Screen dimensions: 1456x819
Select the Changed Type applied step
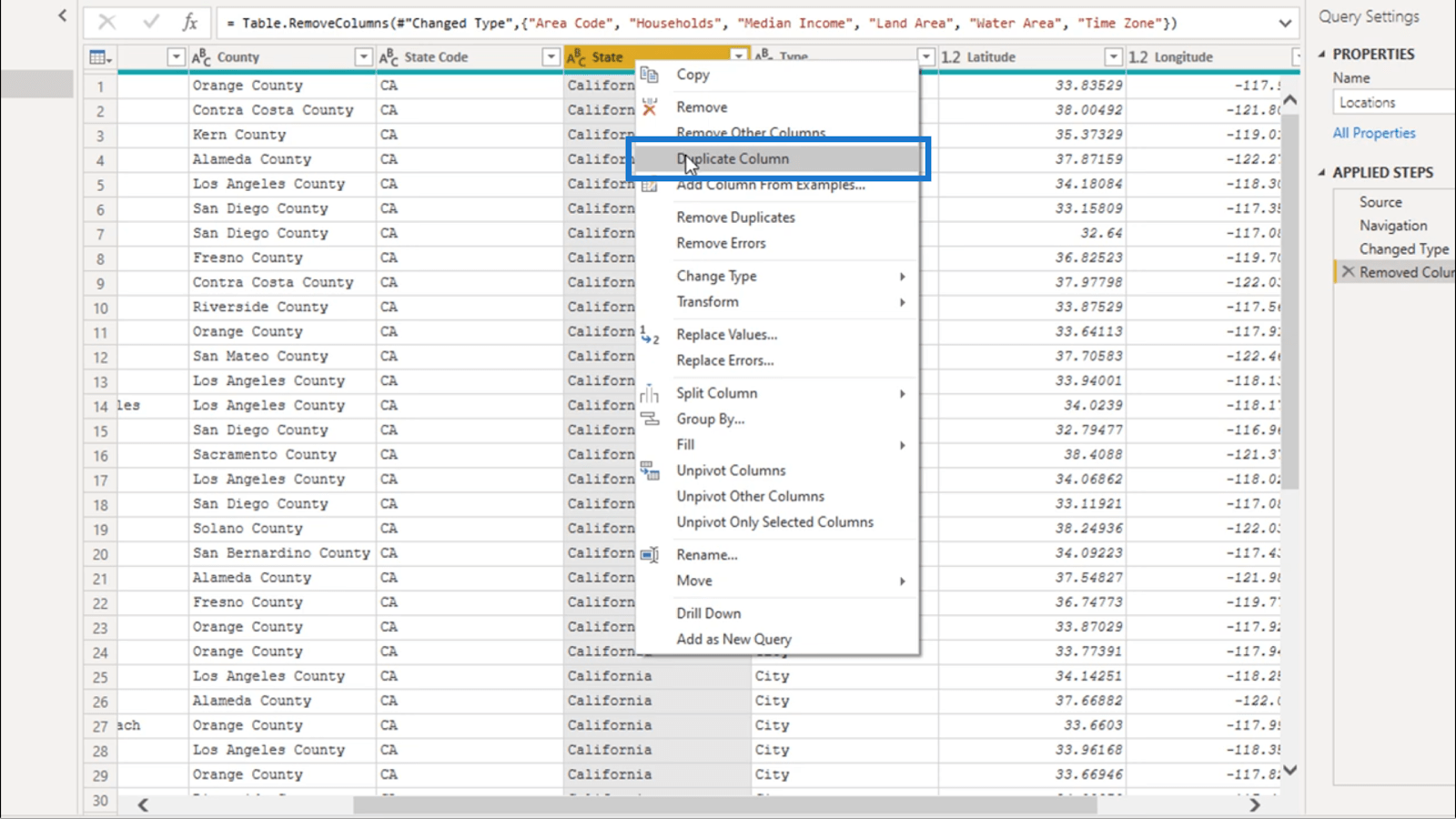click(1404, 249)
